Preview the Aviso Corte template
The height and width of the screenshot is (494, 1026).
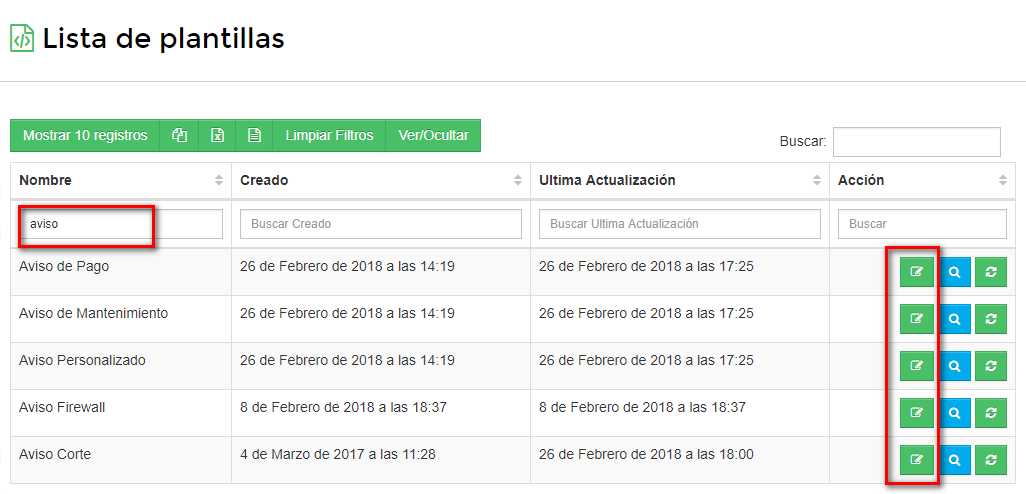tap(955, 460)
